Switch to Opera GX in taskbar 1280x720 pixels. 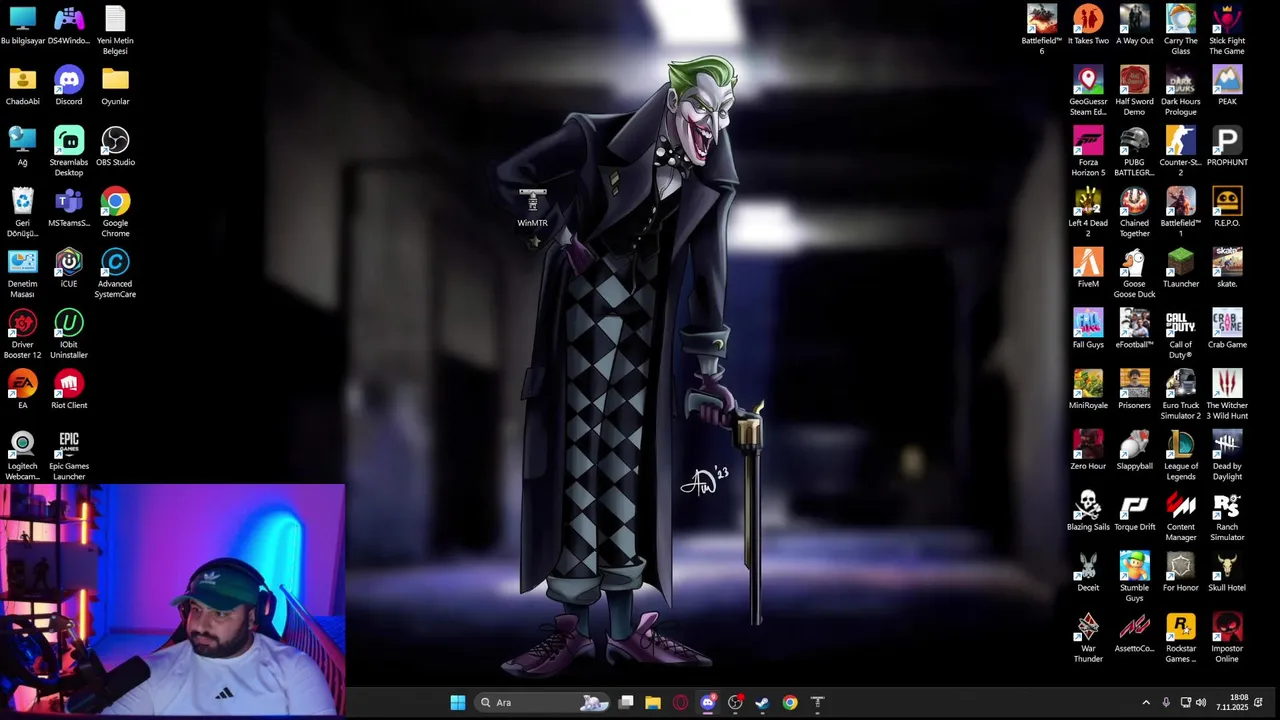[681, 702]
